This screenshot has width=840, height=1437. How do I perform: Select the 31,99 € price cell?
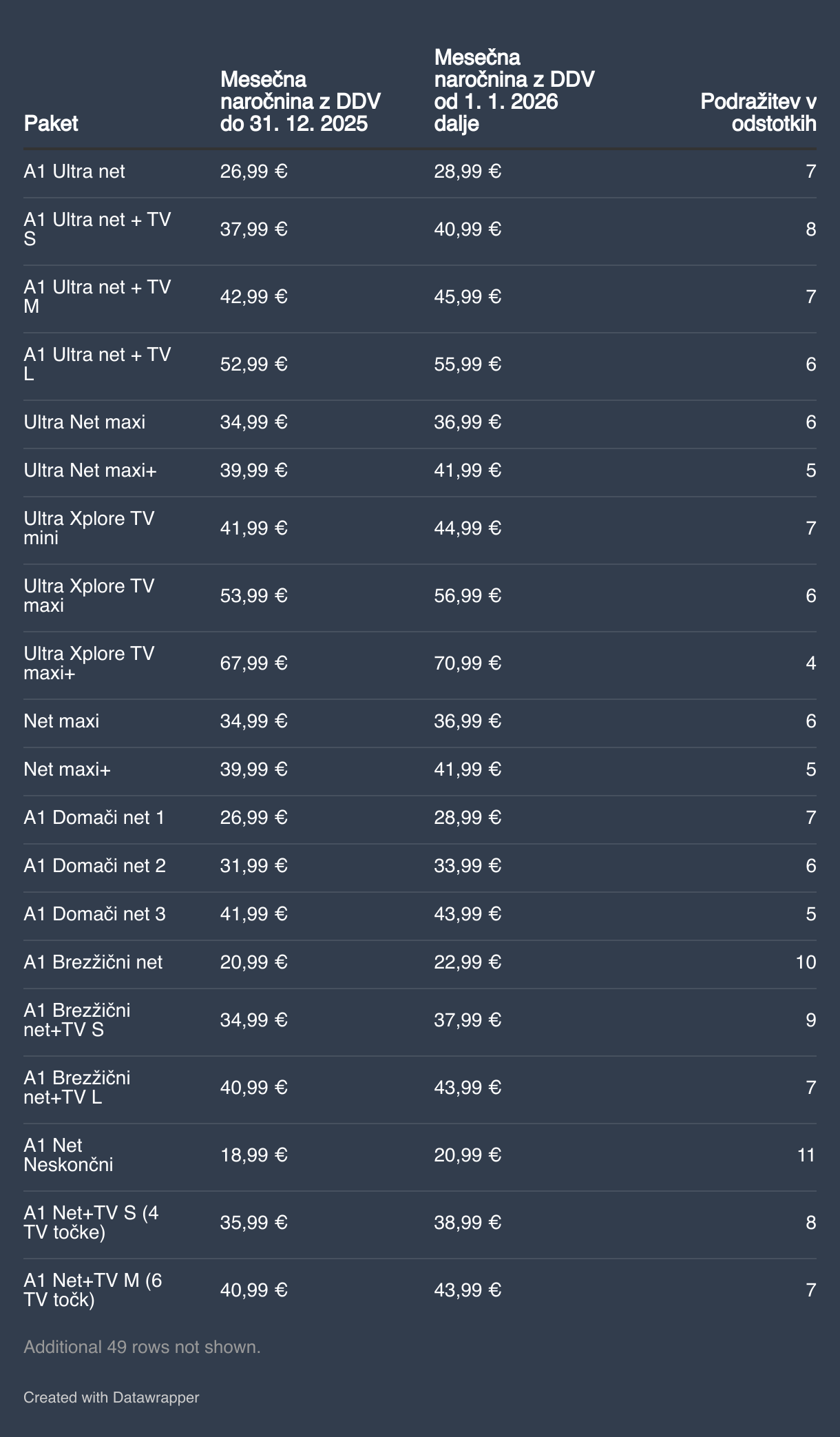253,865
